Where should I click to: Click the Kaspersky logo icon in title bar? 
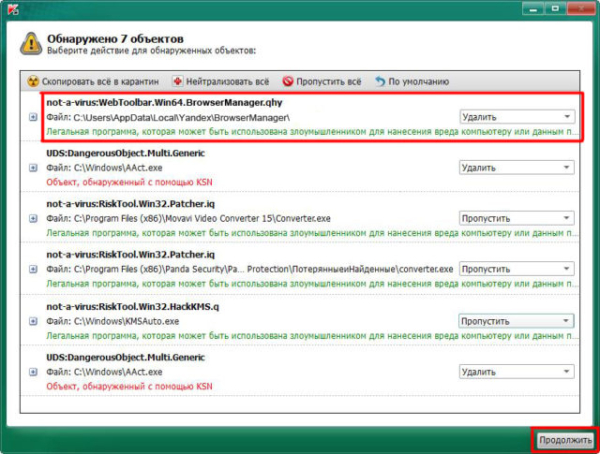pos(13,8)
